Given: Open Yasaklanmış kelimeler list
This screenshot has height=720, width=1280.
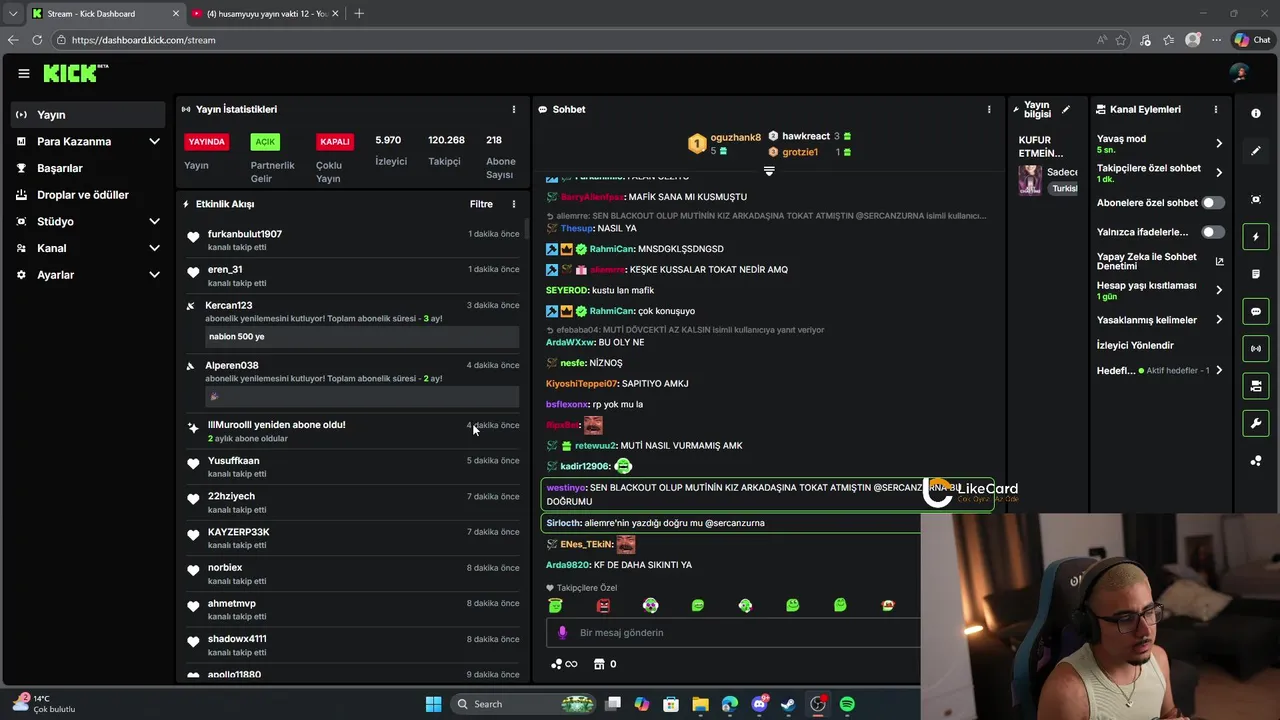Looking at the screenshot, I should pyautogui.click(x=1160, y=320).
